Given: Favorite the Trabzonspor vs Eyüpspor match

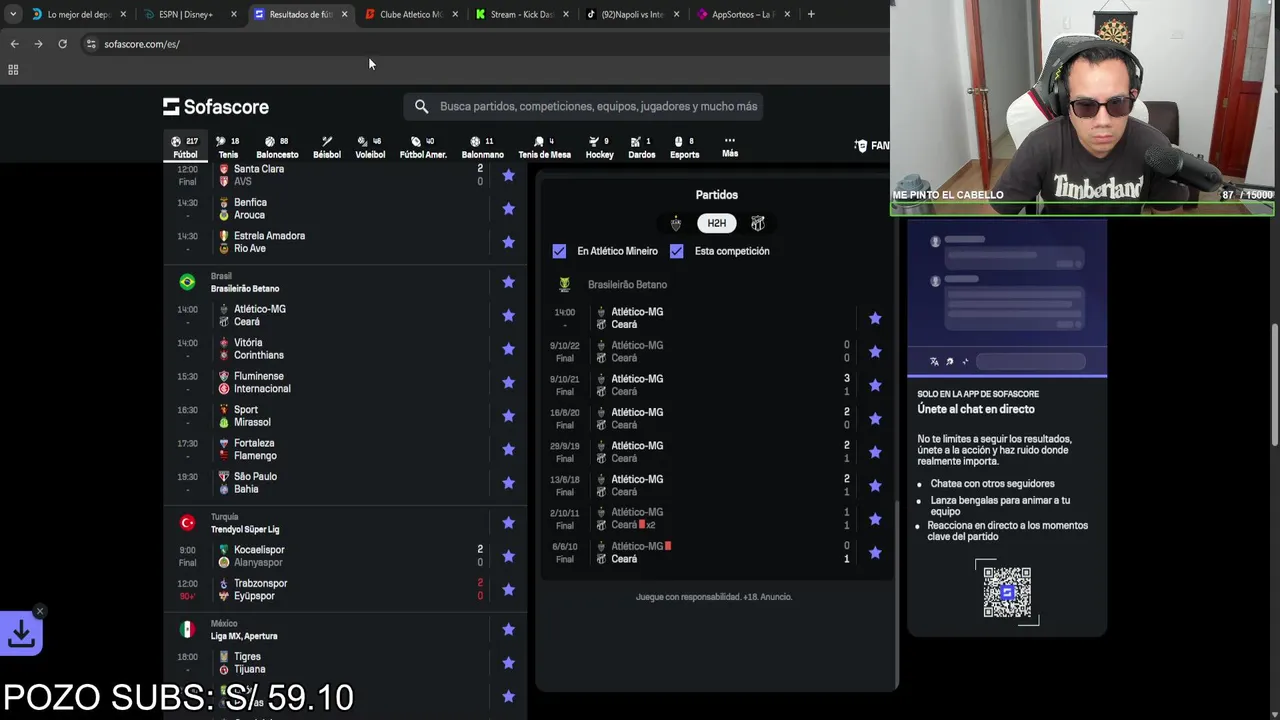Looking at the screenshot, I should [x=508, y=589].
